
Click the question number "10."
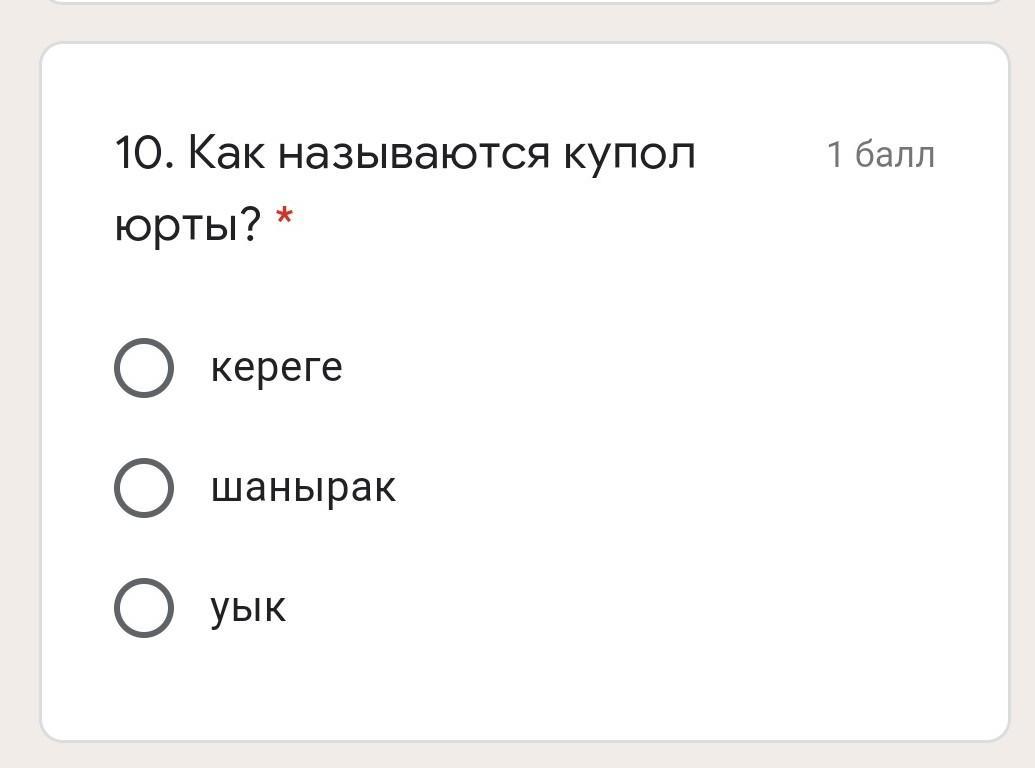click(144, 154)
